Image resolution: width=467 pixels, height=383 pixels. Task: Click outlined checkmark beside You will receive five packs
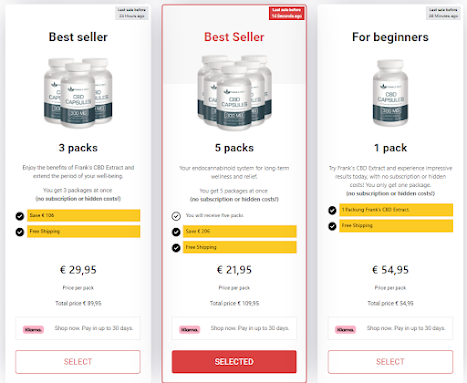point(176,216)
